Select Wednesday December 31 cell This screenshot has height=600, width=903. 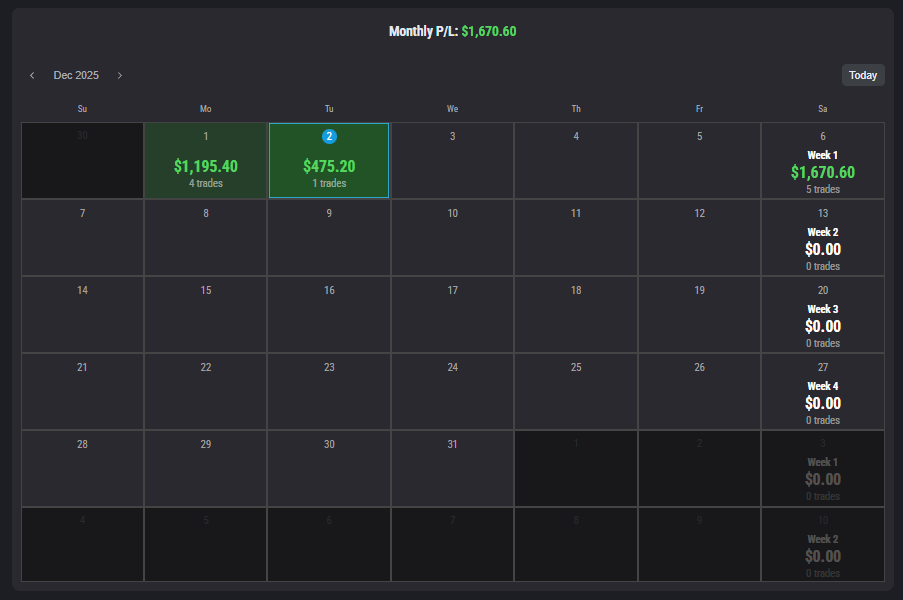[452, 469]
